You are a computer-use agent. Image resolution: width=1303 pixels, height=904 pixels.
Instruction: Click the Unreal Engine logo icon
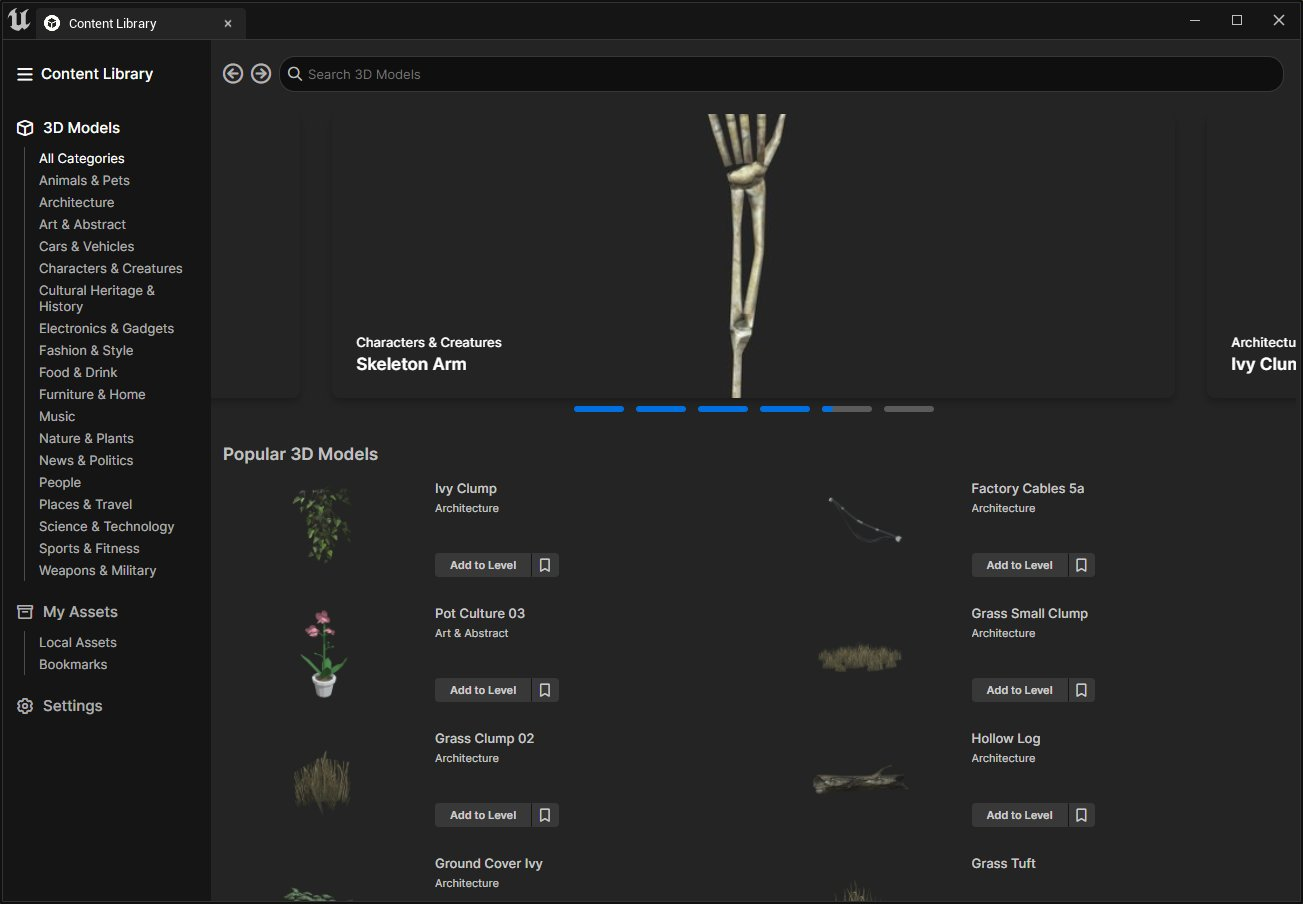(x=18, y=21)
